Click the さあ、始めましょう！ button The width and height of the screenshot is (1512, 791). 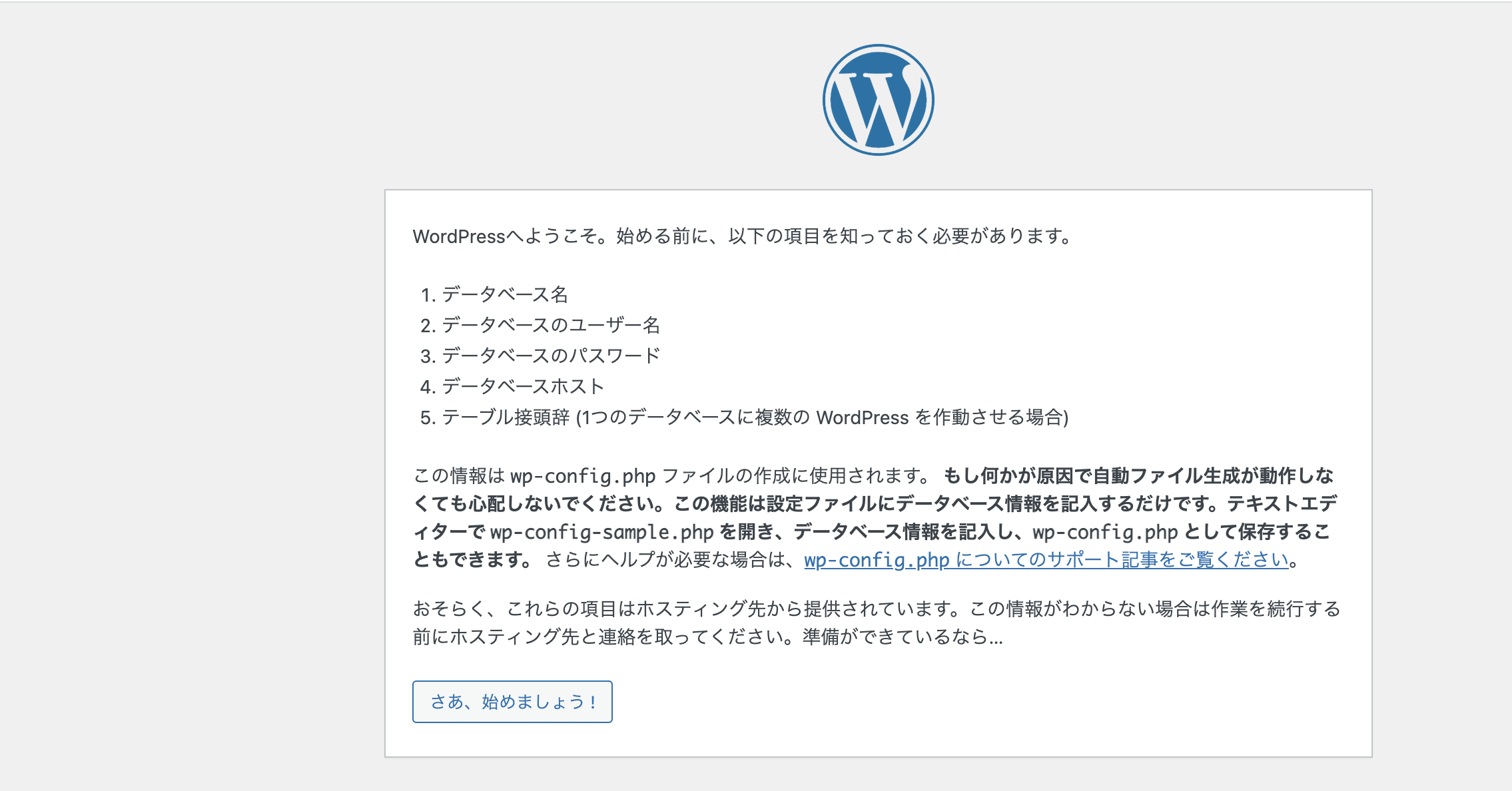pos(512,701)
